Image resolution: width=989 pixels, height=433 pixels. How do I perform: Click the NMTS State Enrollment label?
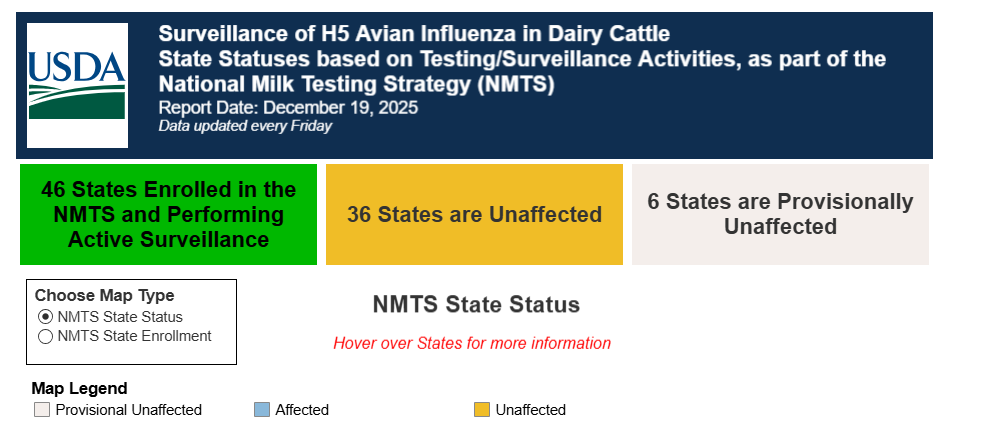[134, 336]
